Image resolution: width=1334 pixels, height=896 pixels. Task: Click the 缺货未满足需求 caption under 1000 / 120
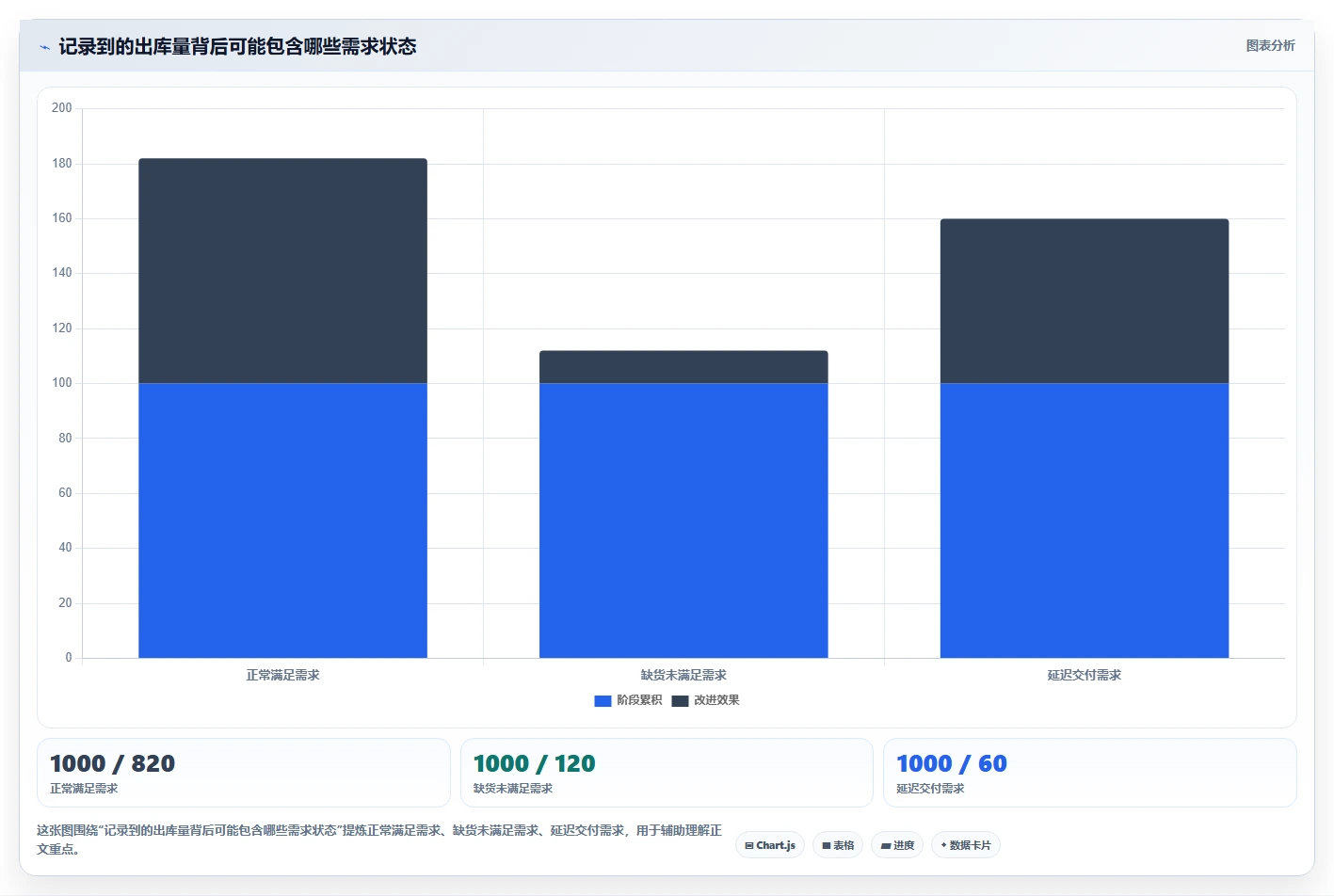(x=513, y=789)
